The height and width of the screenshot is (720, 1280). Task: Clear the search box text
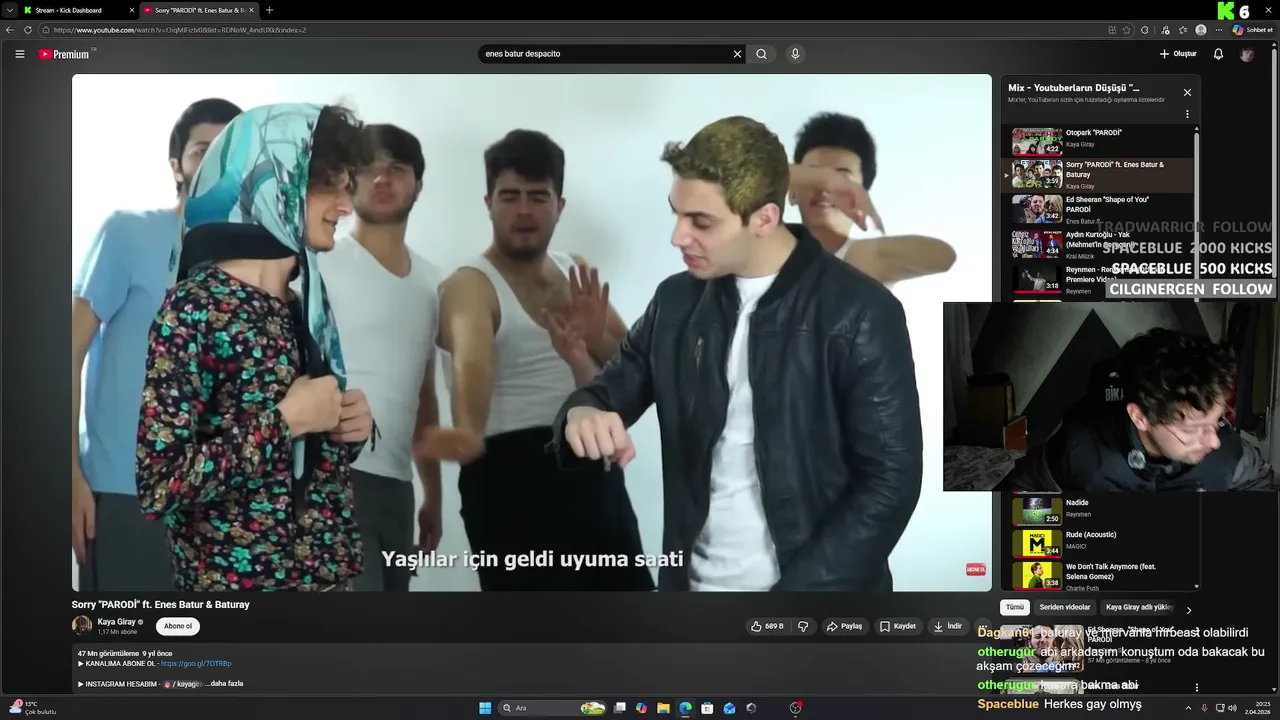(x=737, y=54)
